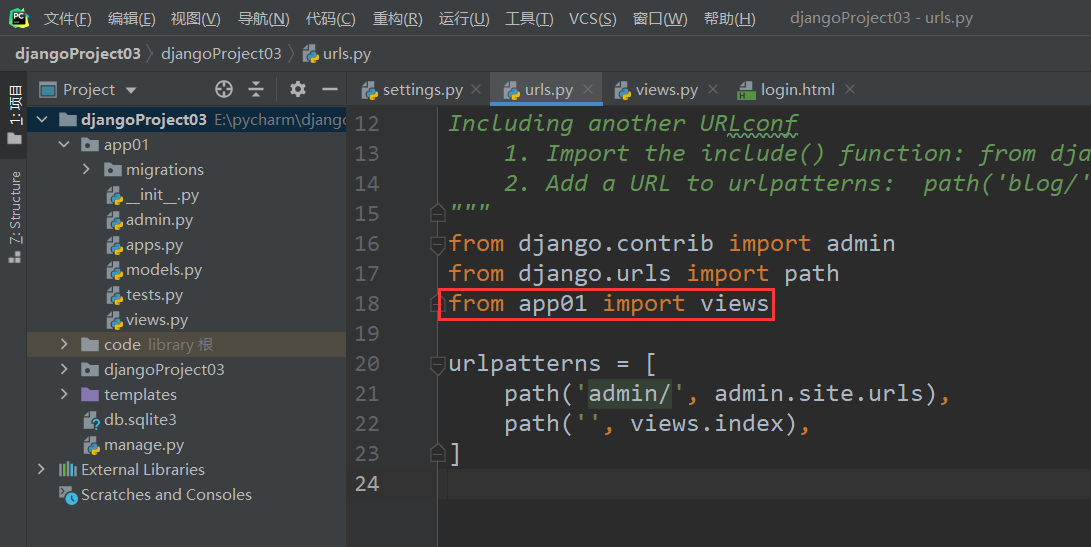Open the 文件(F) menu
Image resolution: width=1091 pixels, height=547 pixels.
click(67, 19)
